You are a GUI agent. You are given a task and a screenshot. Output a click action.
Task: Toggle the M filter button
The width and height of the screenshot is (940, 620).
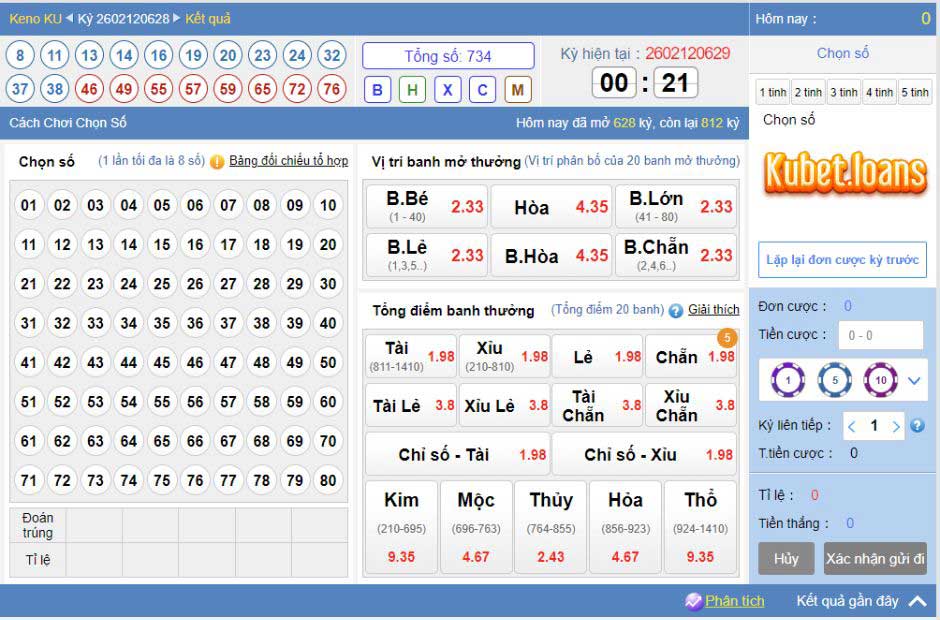(517, 90)
